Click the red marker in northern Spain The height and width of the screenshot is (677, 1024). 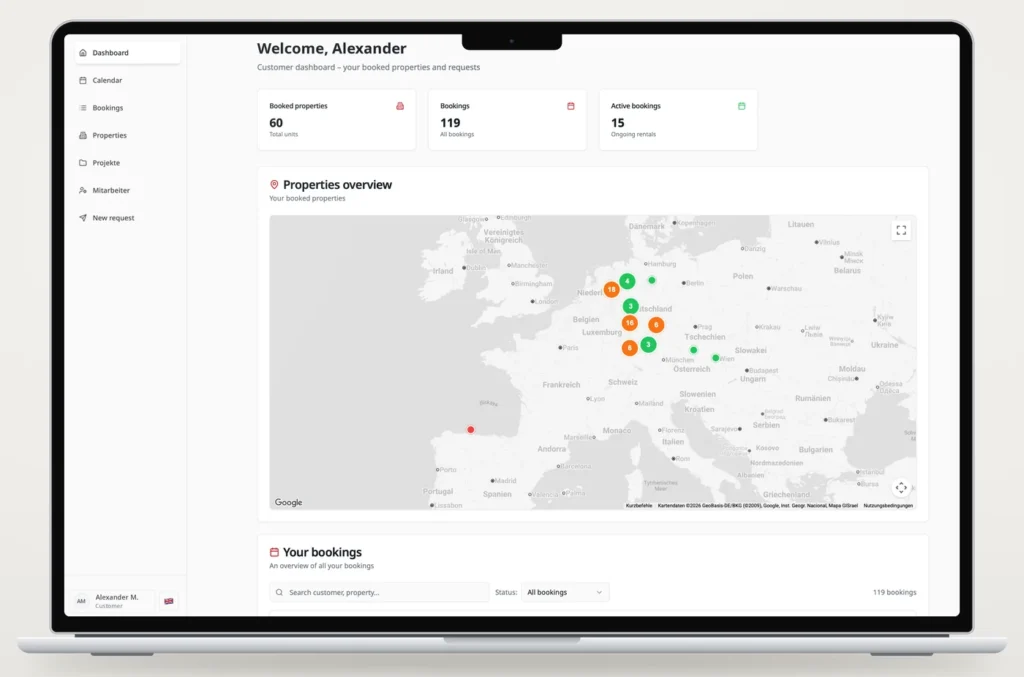click(471, 430)
